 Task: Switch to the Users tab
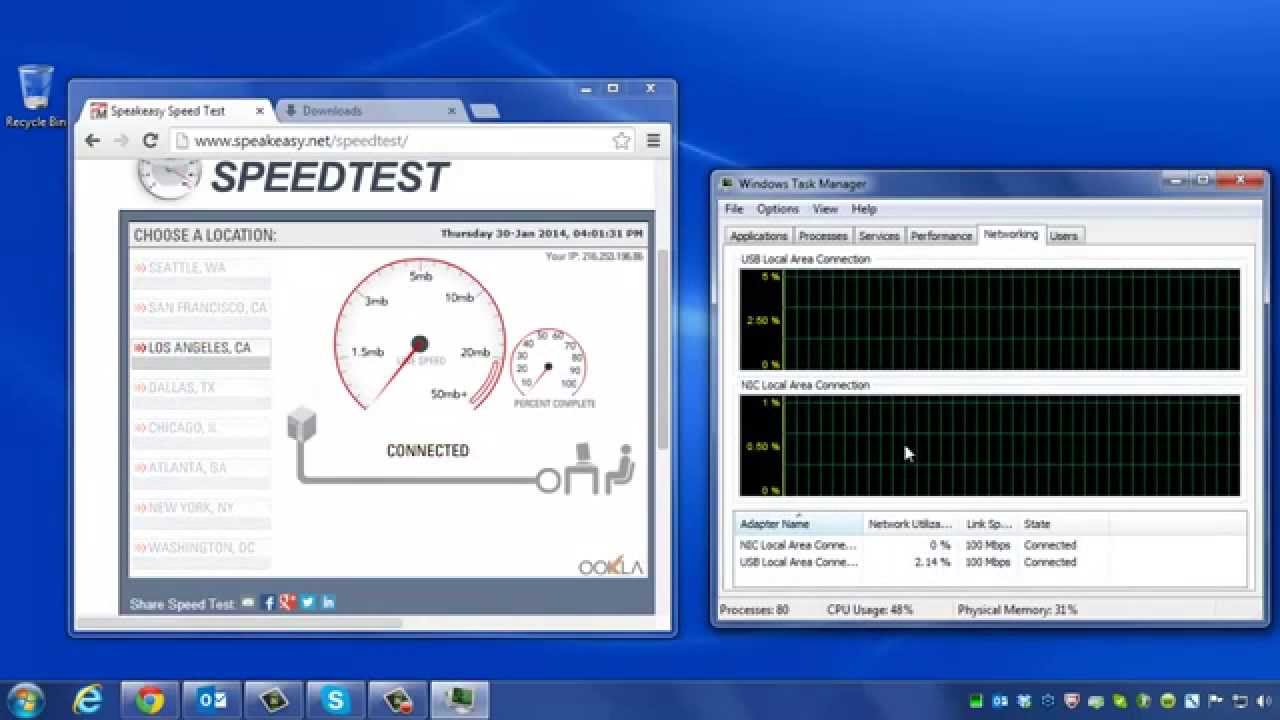click(x=1064, y=236)
